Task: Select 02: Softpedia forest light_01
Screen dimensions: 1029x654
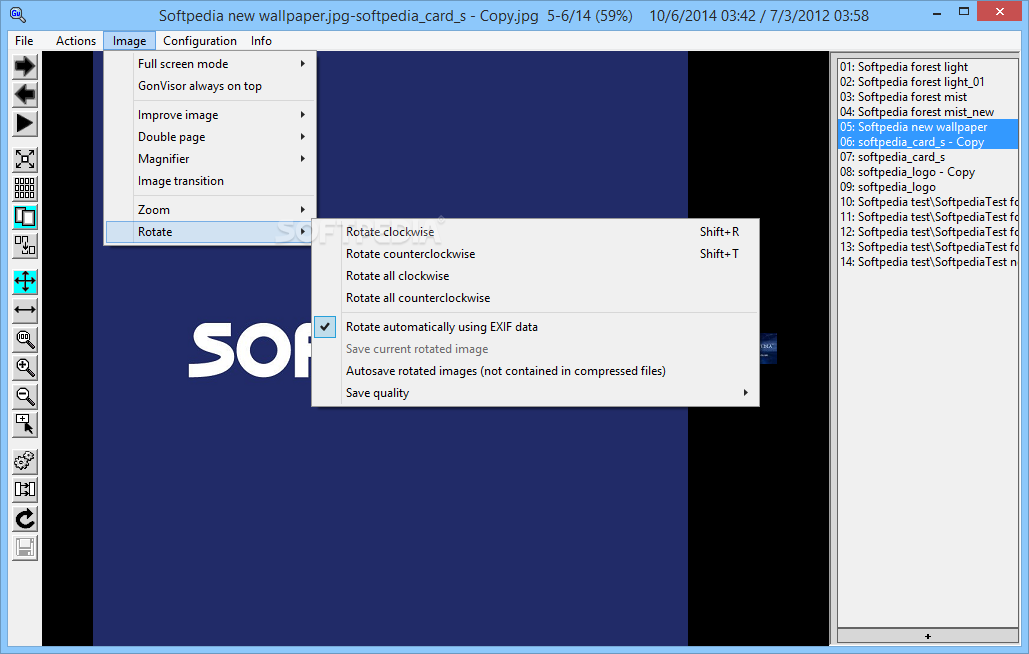Action: [x=928, y=82]
